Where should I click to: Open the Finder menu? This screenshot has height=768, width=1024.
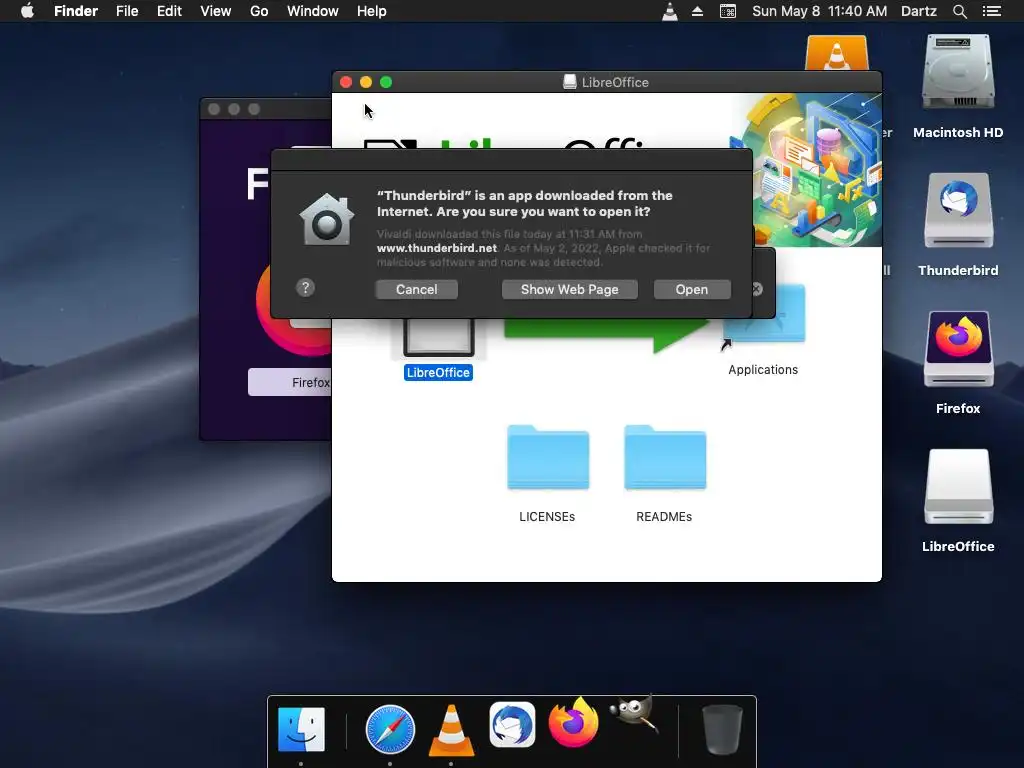click(x=76, y=11)
